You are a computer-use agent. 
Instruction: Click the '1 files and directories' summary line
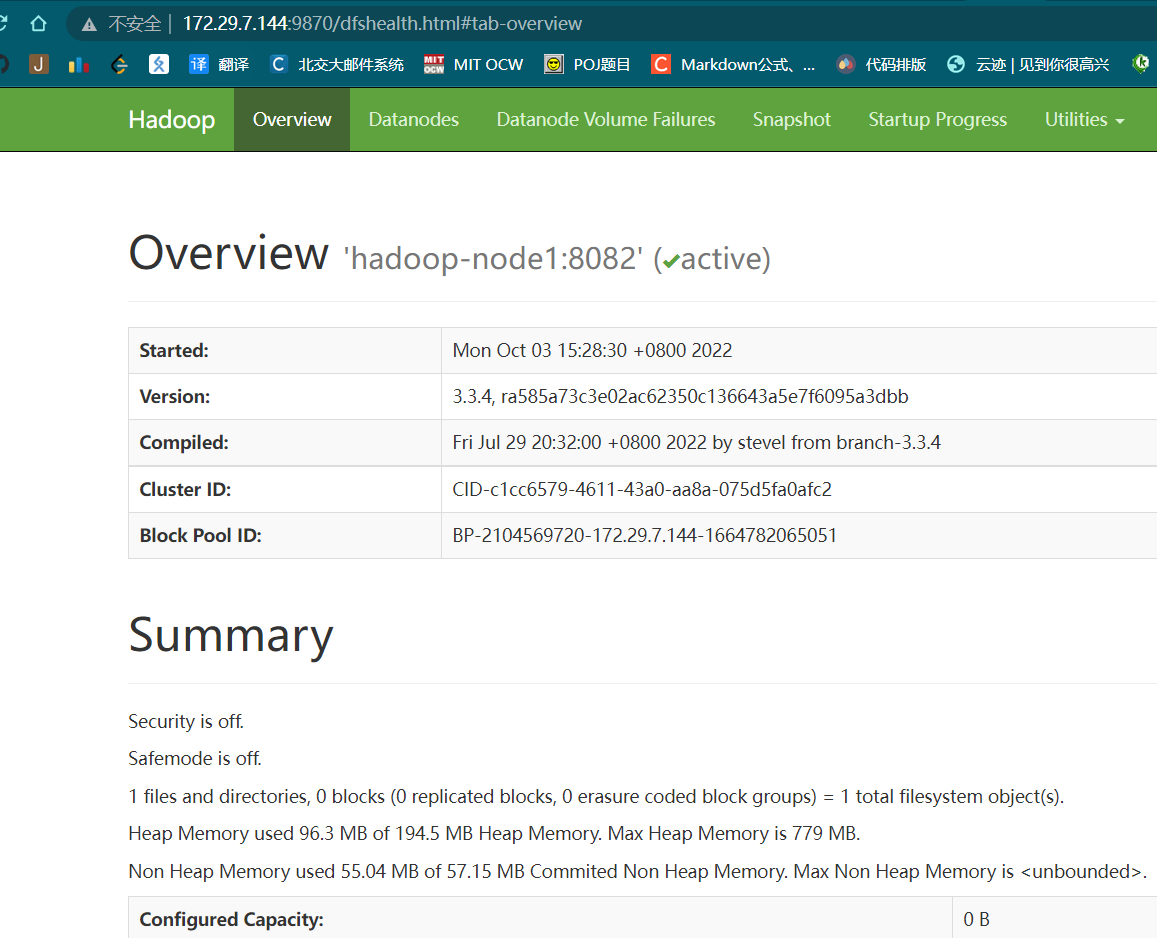click(x=596, y=797)
